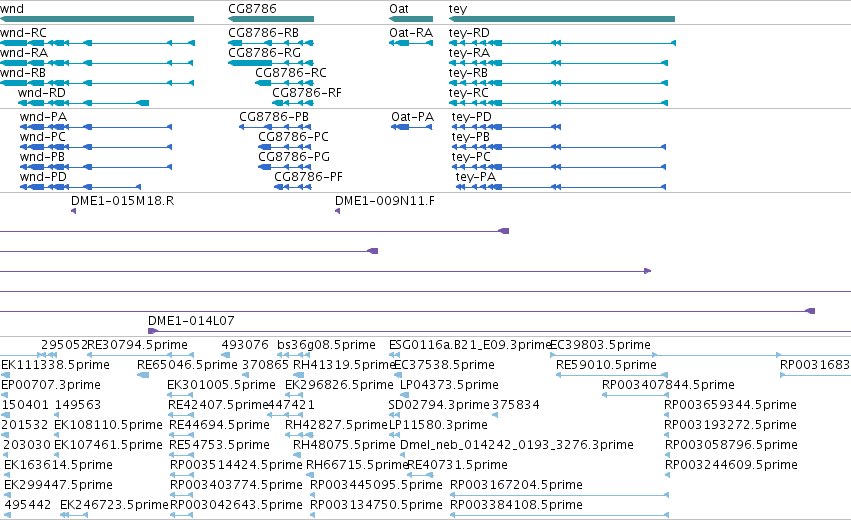
Task: Click the wnd-RA transcript label
Action: click(x=24, y=53)
